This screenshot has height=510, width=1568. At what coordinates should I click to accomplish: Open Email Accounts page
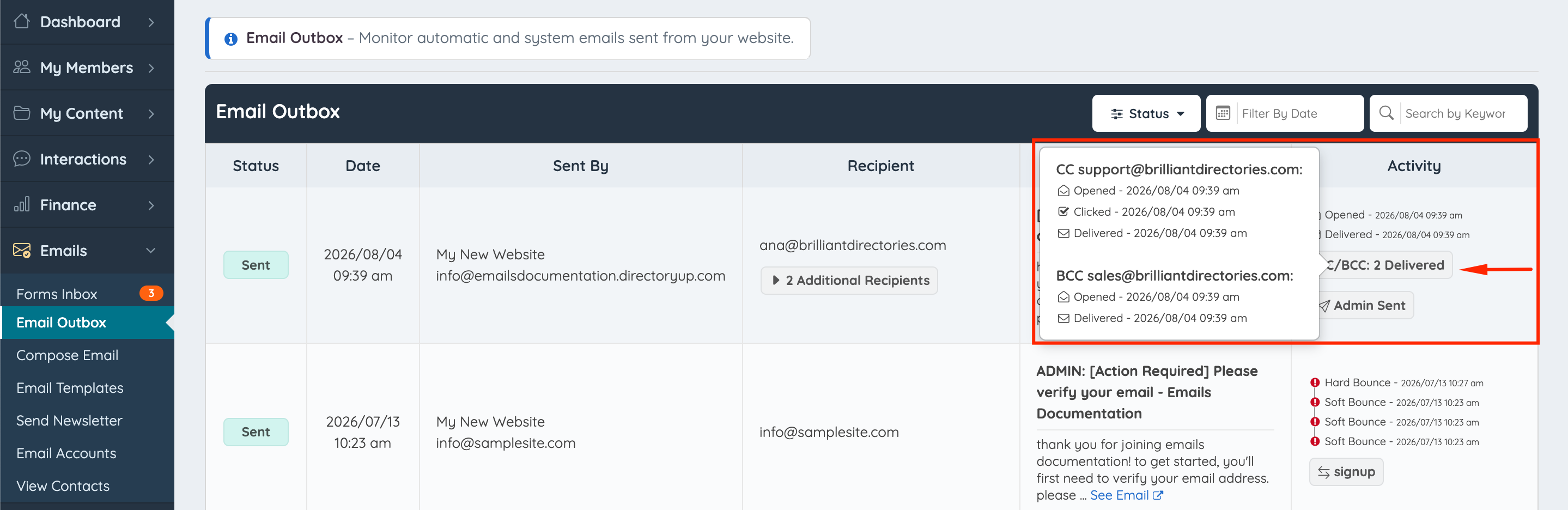point(66,453)
